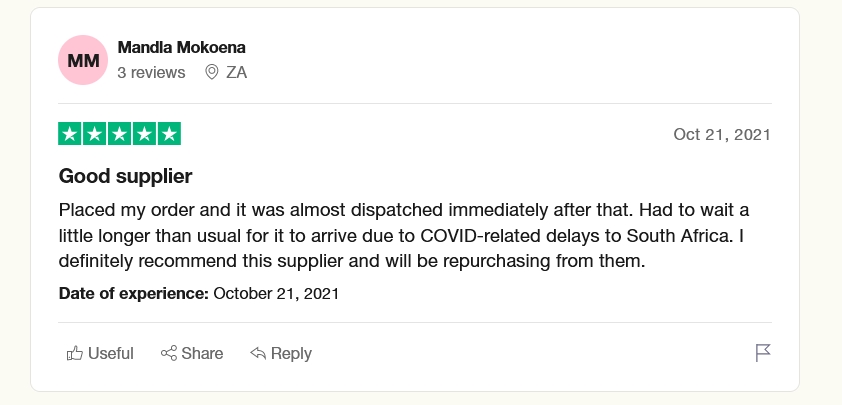842x405 pixels.
Task: Click the Reply arrow icon
Action: point(258,353)
